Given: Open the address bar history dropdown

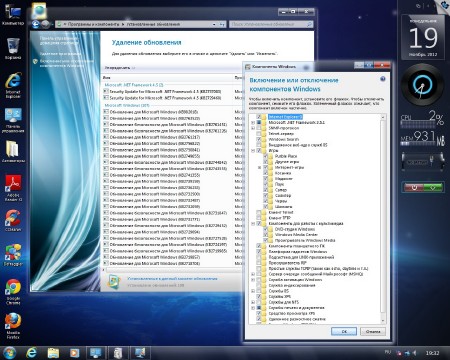Looking at the screenshot, I should (x=214, y=24).
